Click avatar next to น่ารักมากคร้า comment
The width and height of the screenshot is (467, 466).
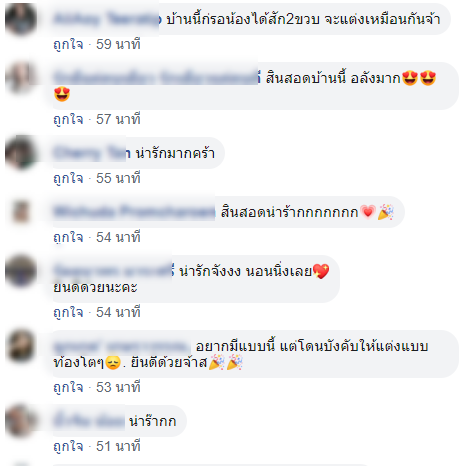[21, 153]
